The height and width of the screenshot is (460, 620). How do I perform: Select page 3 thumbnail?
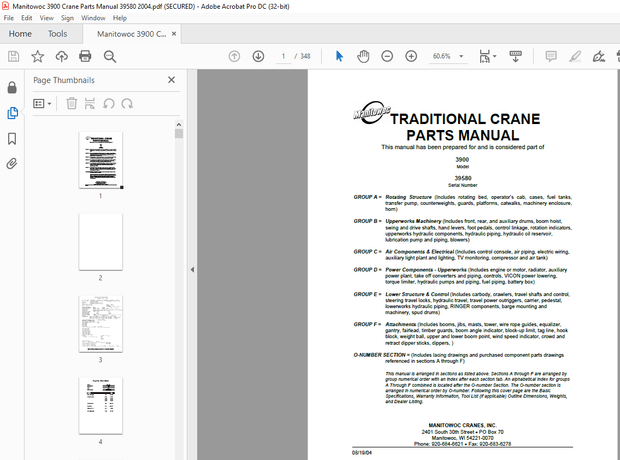click(100, 324)
